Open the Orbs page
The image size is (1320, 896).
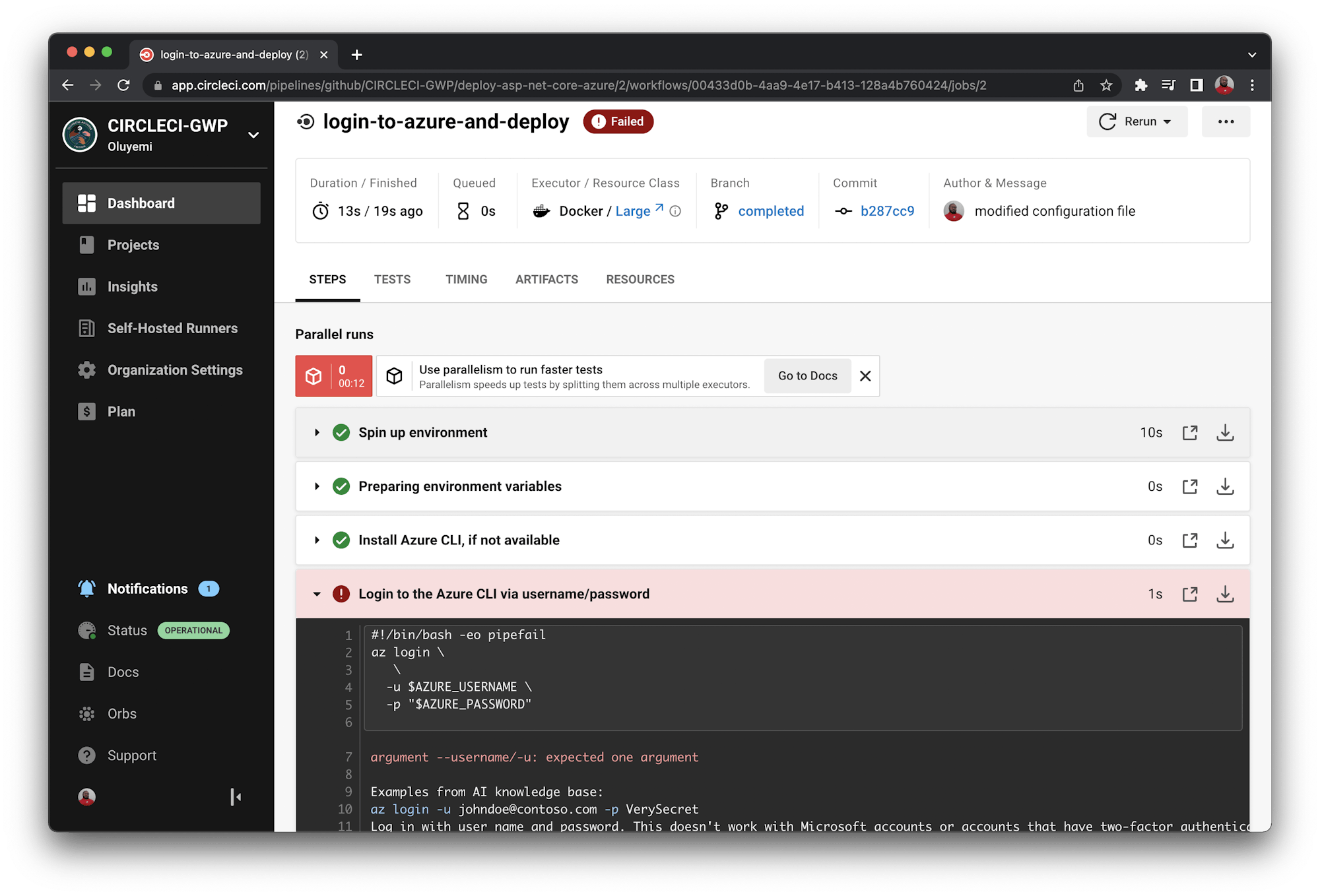122,714
